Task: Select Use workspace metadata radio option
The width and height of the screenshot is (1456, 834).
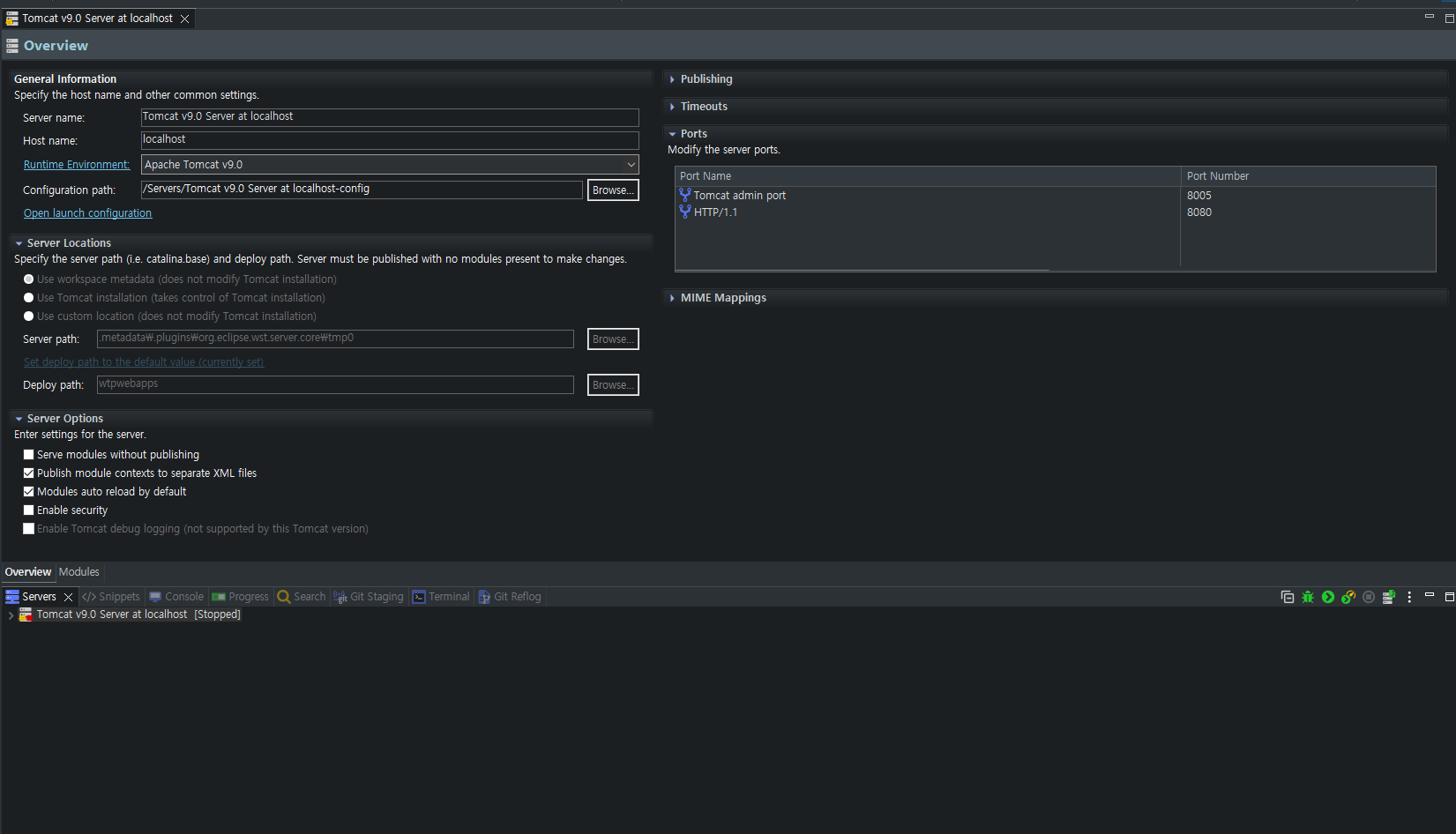Action: [29, 279]
